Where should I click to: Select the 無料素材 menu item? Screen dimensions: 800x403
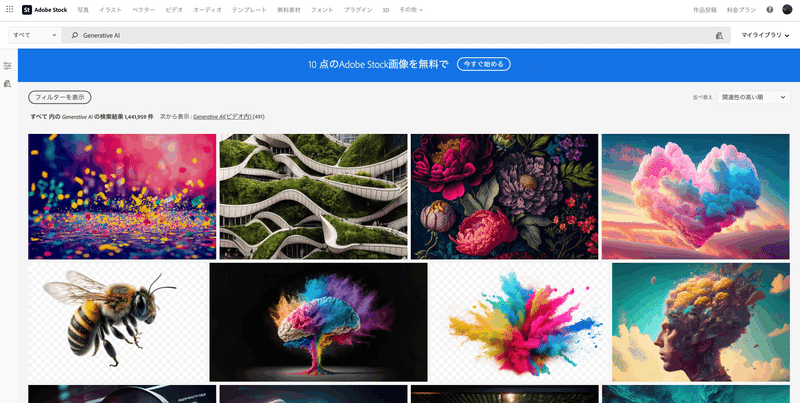289,10
